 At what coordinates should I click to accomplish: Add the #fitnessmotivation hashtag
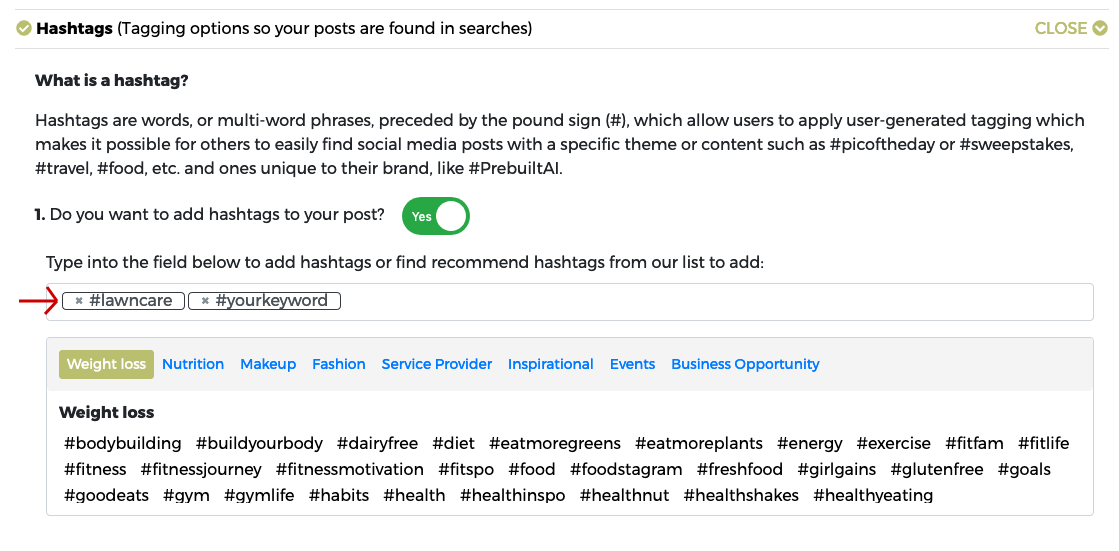coord(350,470)
